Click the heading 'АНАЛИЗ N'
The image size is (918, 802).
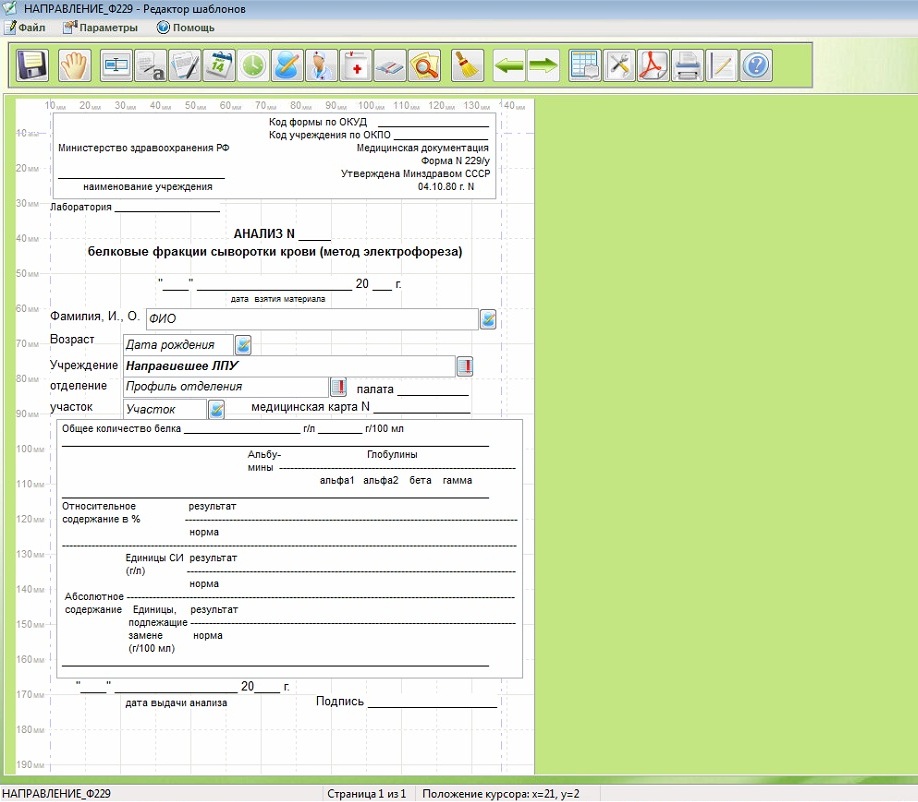[x=264, y=234]
